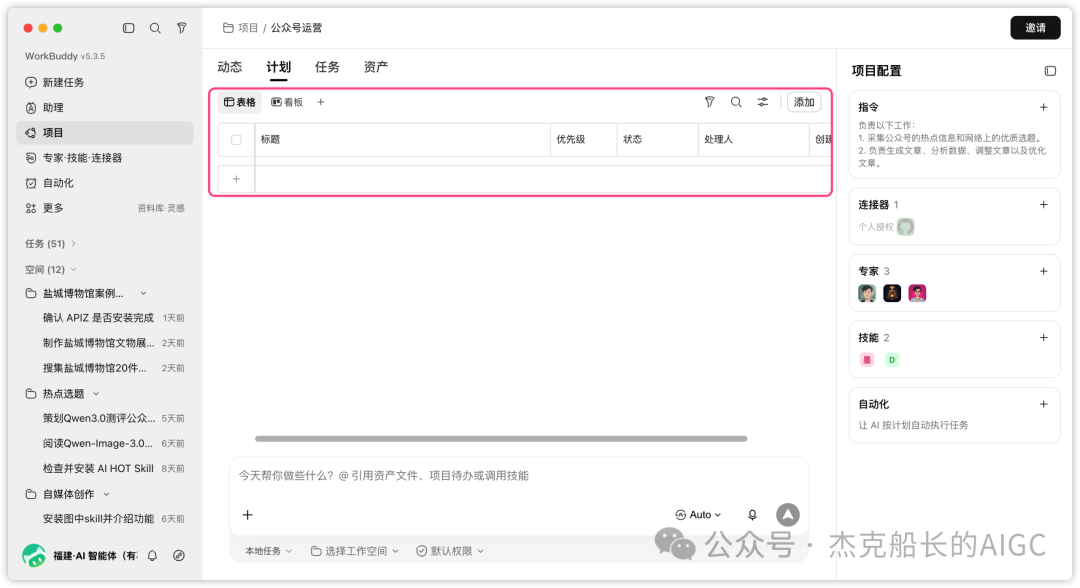Open the Auto model dropdown
Screen dimensions: 1080x588
click(698, 514)
